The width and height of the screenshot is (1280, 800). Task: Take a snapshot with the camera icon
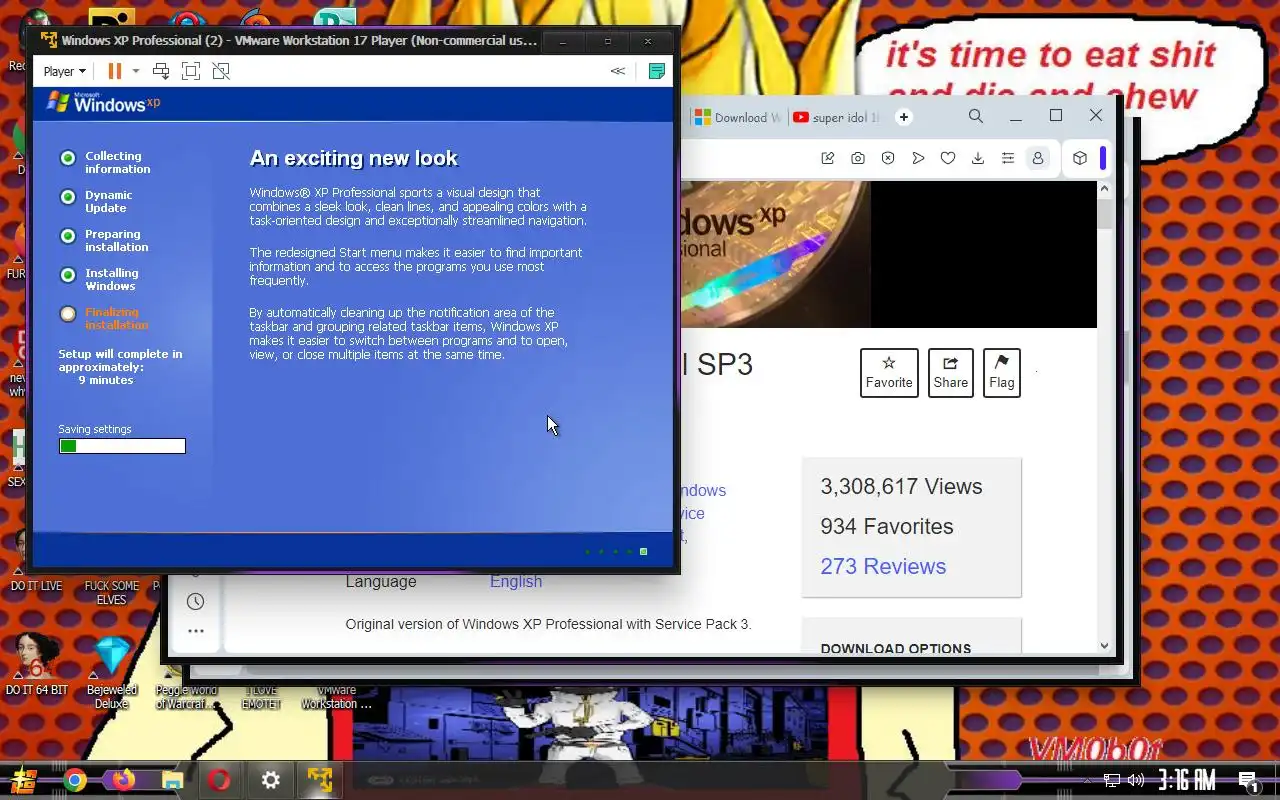click(858, 158)
